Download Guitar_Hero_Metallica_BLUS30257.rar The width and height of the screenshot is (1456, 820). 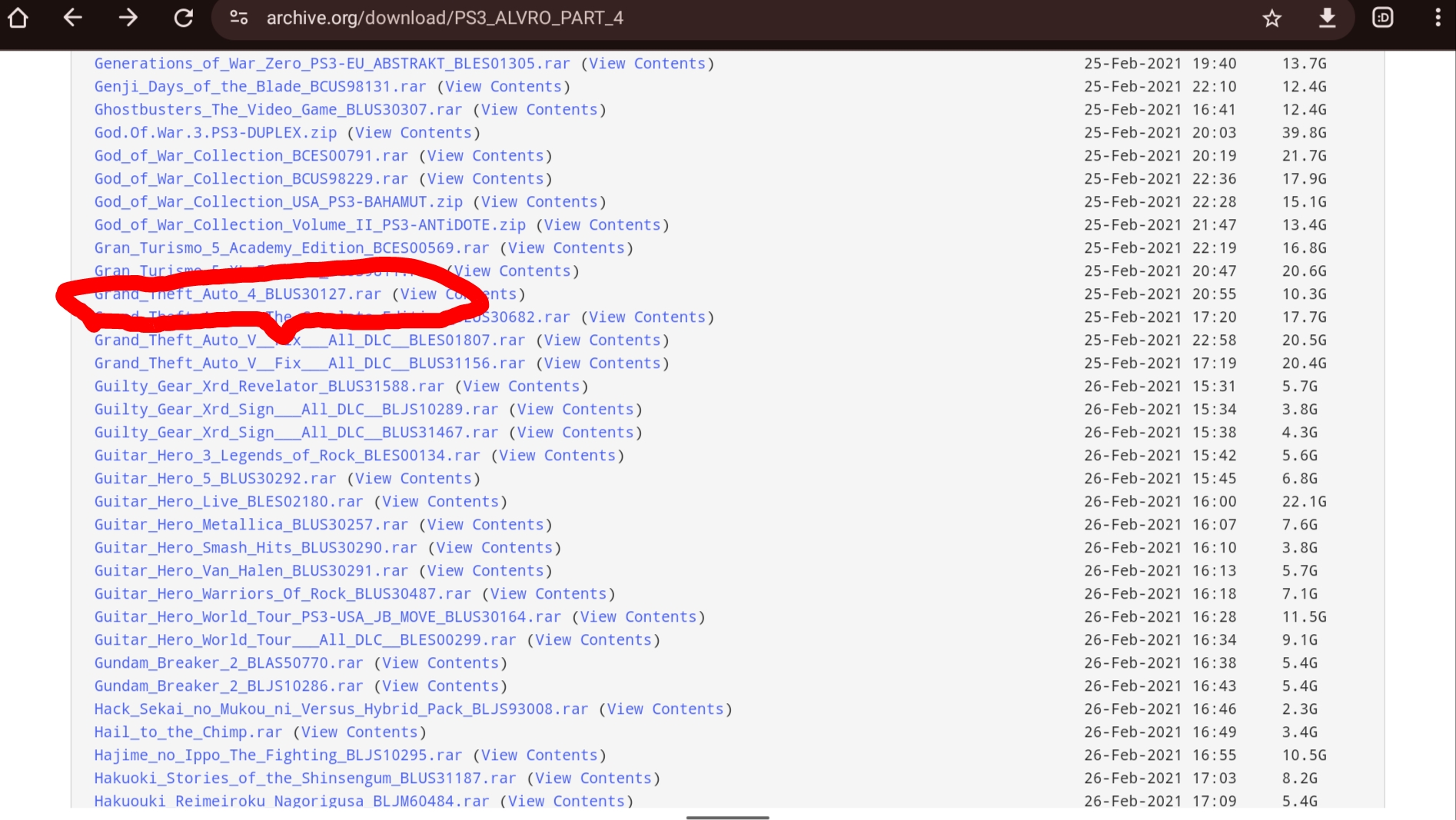(251, 525)
